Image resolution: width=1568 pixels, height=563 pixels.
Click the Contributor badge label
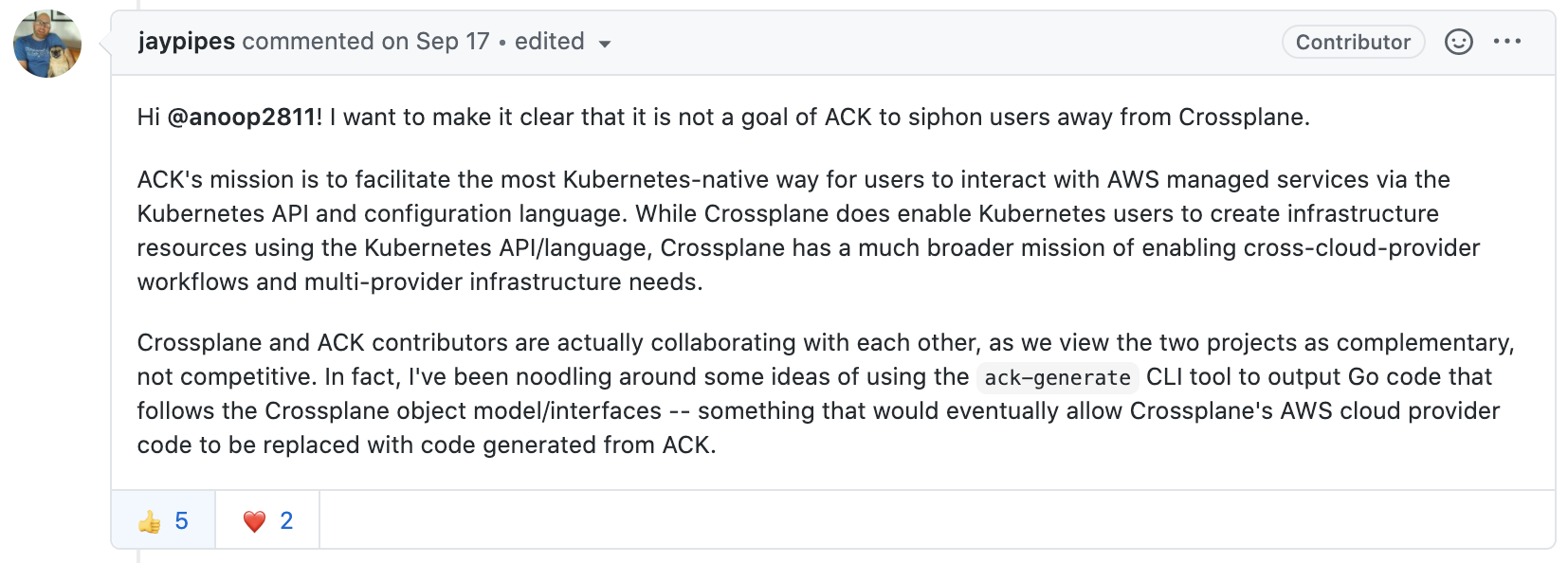(1353, 42)
